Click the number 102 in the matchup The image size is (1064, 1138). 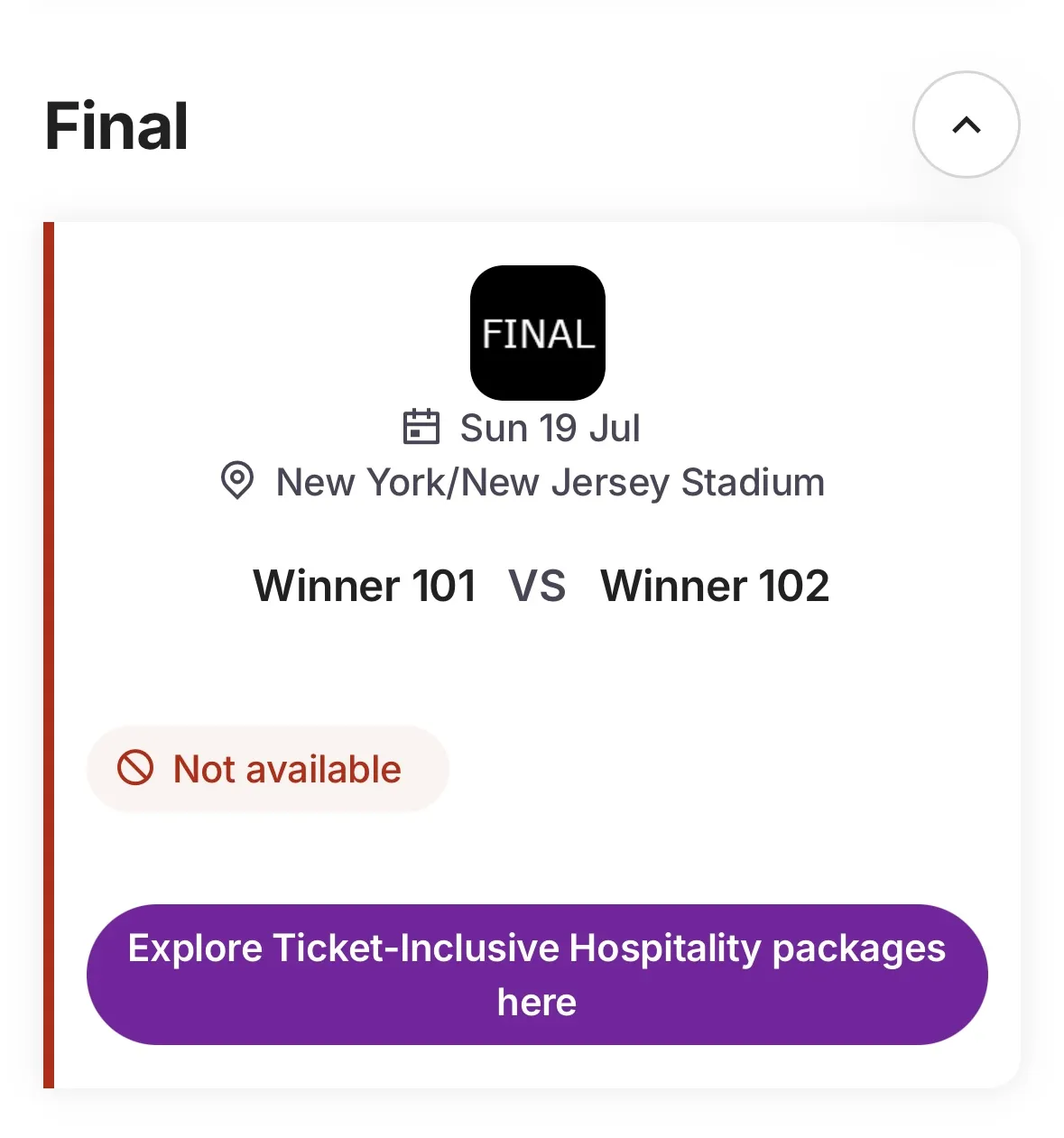pos(794,586)
